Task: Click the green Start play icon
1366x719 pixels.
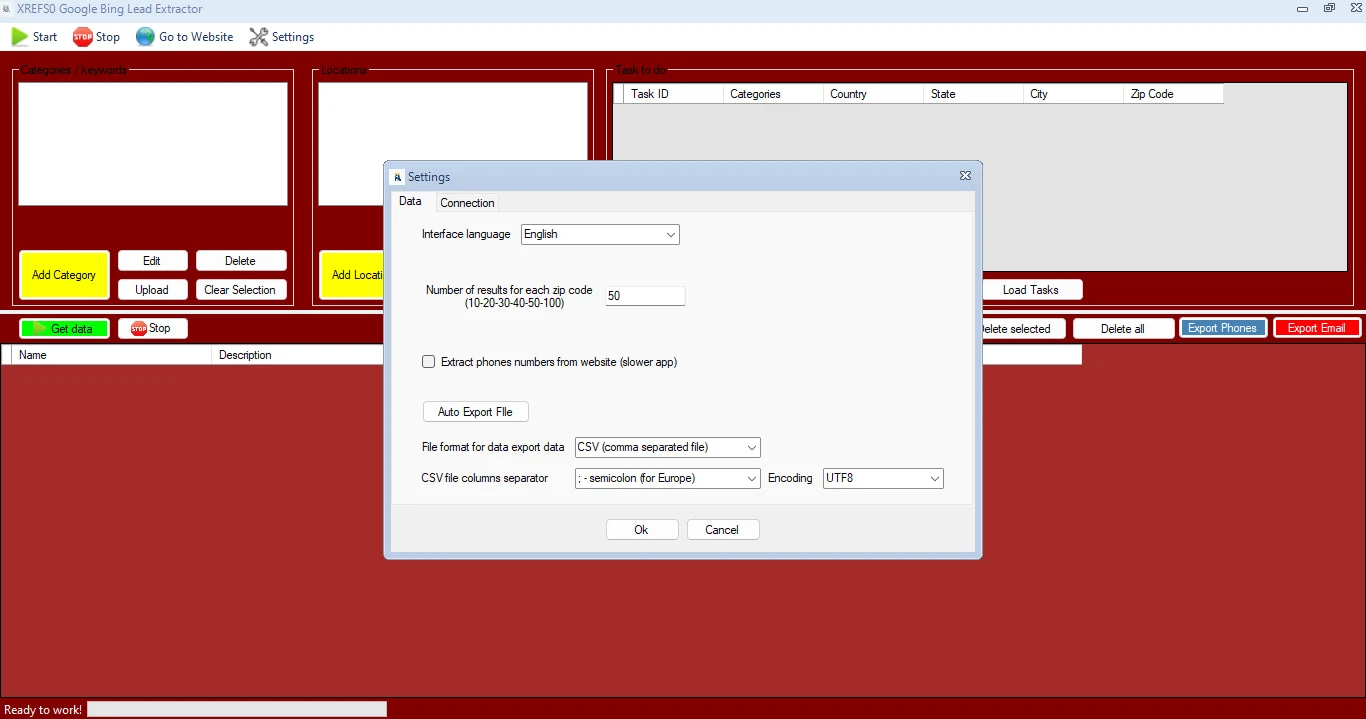Action: 20,37
